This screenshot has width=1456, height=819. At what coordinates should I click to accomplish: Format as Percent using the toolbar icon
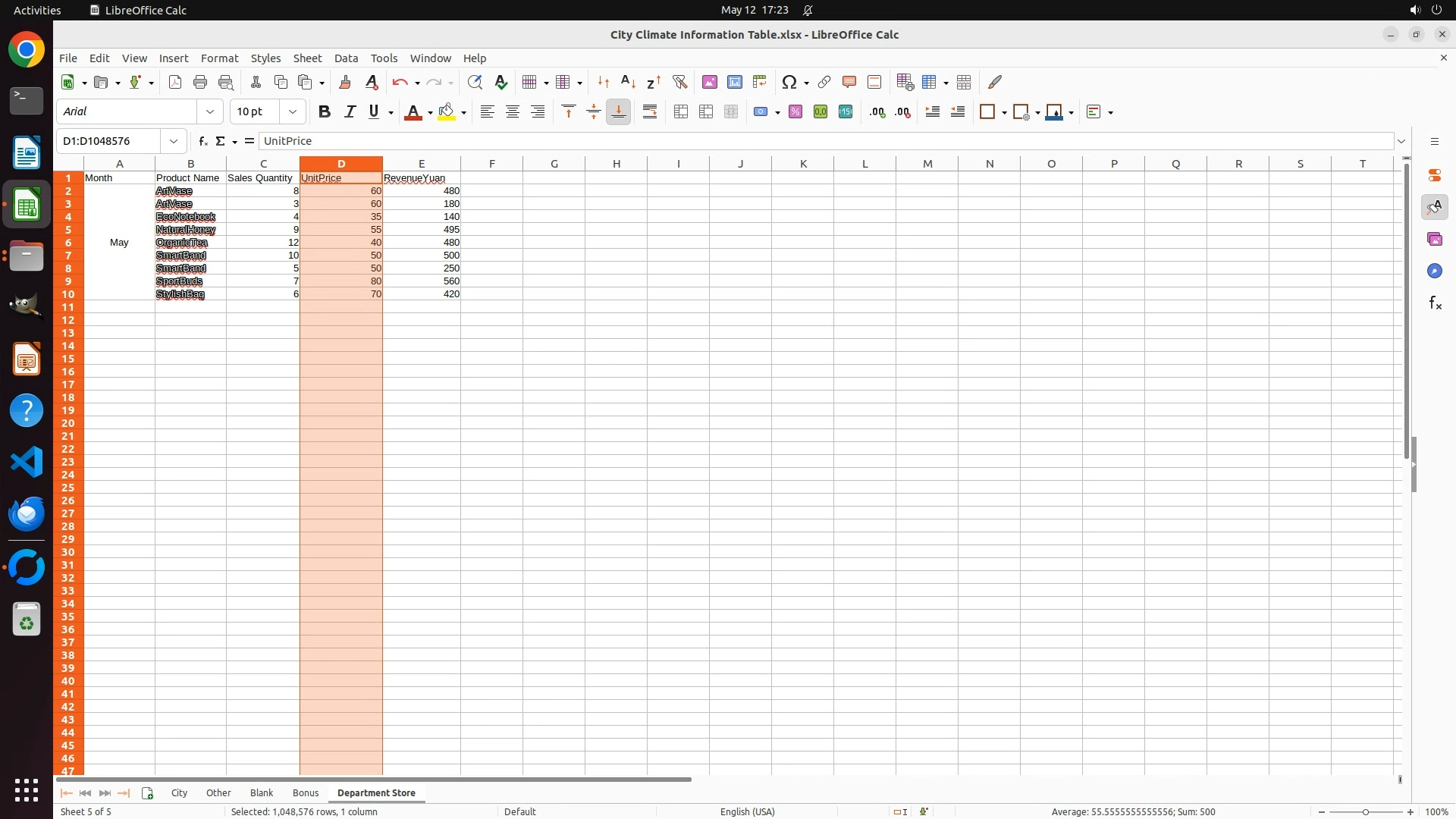(x=795, y=111)
